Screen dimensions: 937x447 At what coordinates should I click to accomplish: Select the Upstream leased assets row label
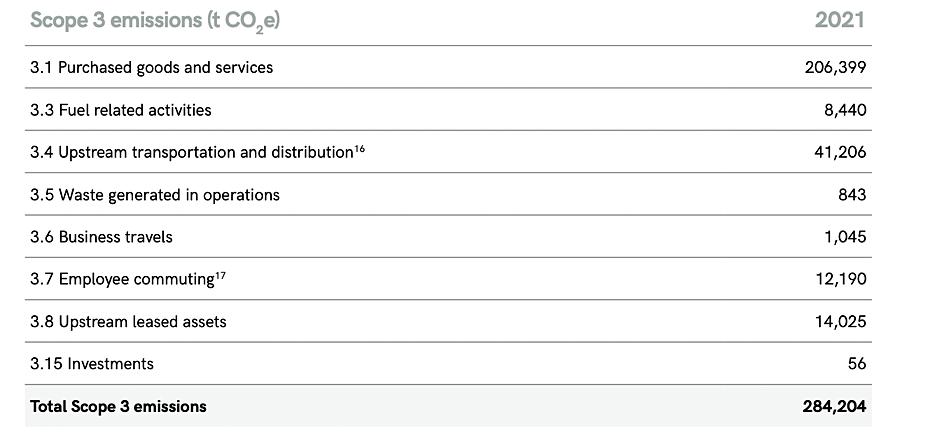click(x=129, y=322)
